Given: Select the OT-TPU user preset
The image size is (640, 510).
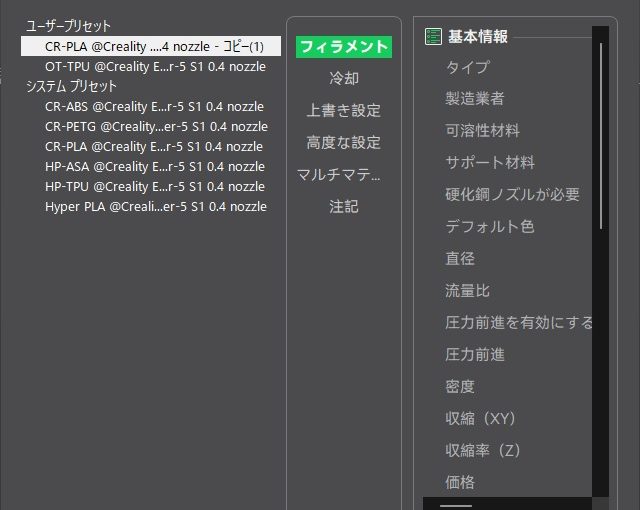Looking at the screenshot, I should point(155,66).
